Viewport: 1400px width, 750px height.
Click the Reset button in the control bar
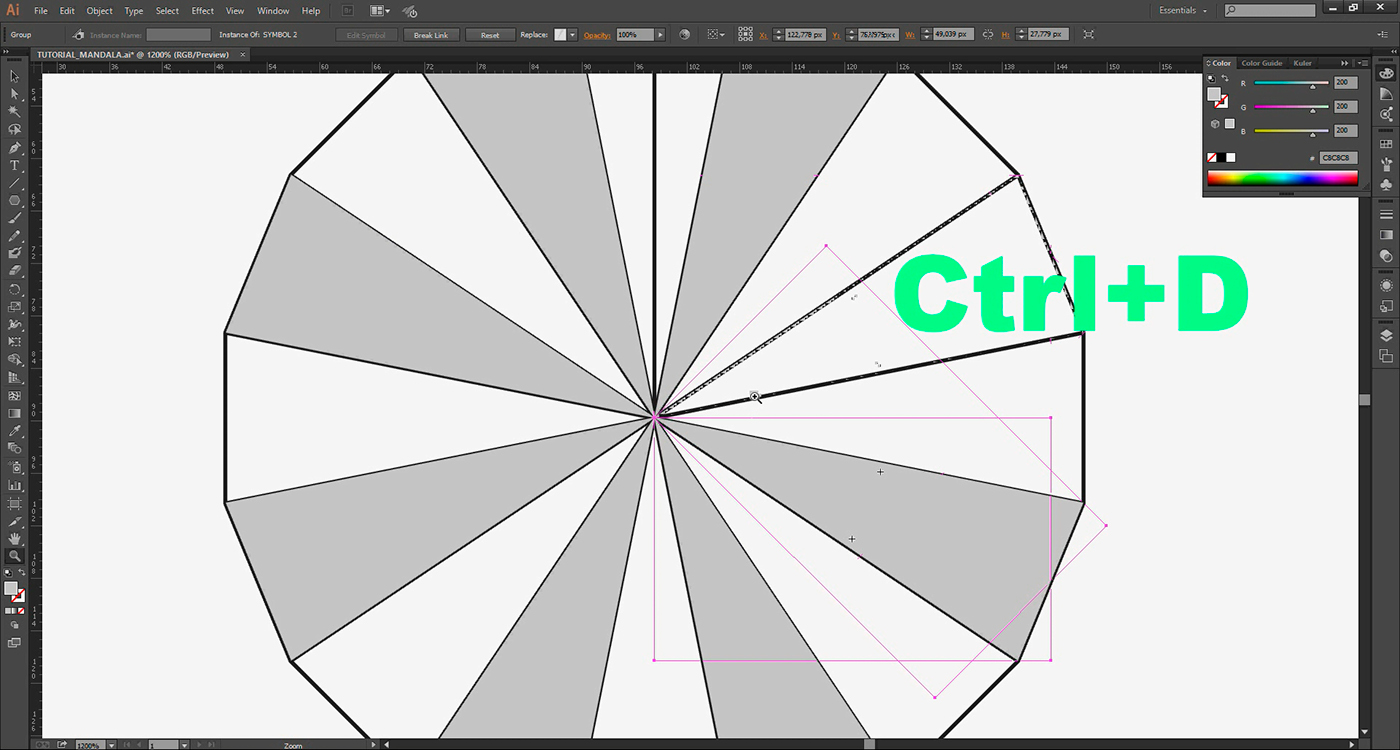(x=490, y=35)
